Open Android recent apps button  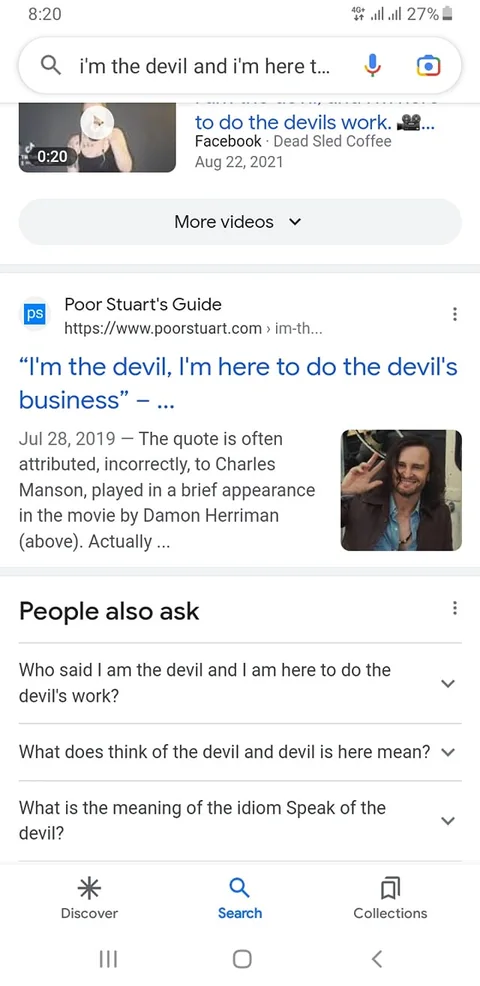(108, 958)
